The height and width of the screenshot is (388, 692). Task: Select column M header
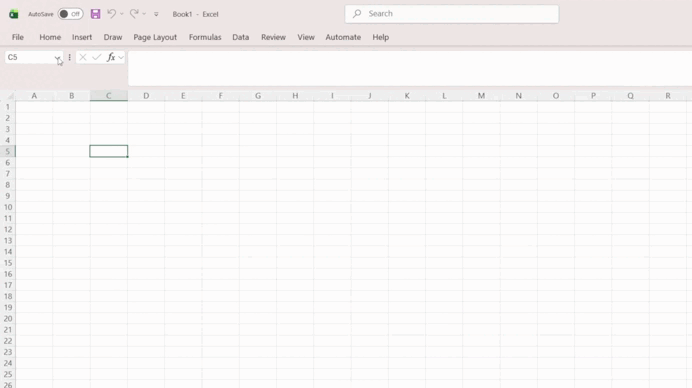tap(481, 96)
